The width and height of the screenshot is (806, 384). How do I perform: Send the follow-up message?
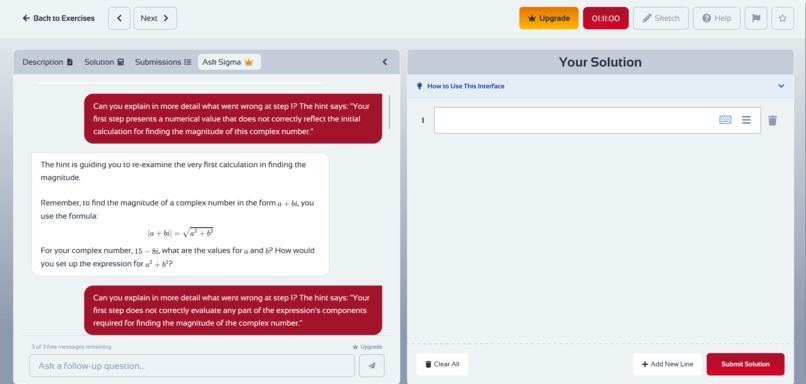372,366
